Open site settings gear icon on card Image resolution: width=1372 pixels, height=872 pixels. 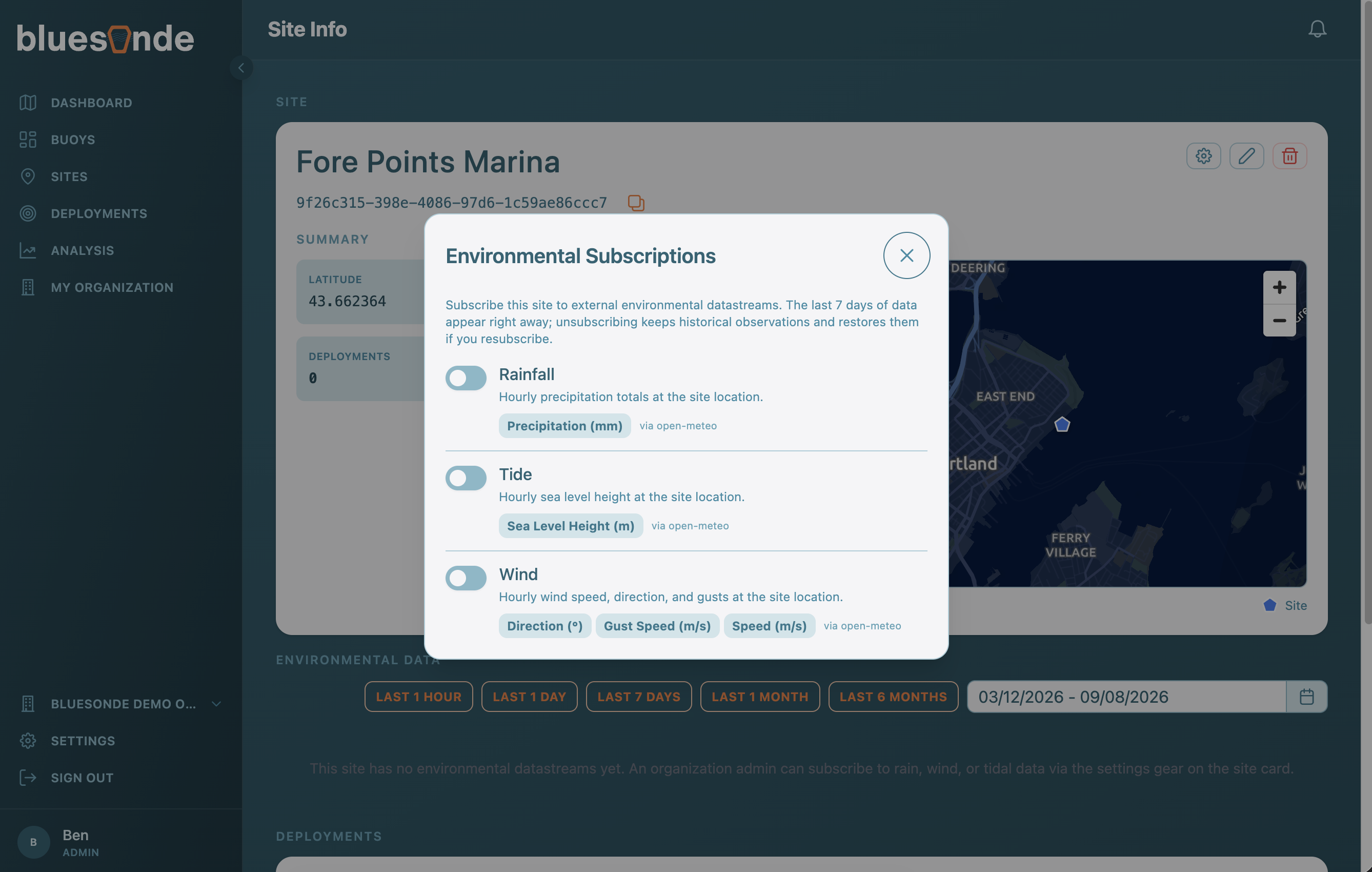[x=1203, y=155]
